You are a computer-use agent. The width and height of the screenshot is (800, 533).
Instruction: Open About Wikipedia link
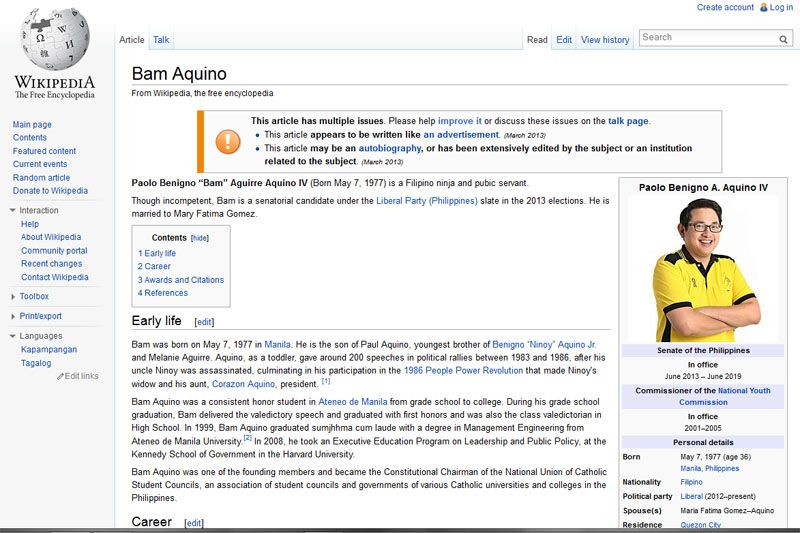pos(51,237)
